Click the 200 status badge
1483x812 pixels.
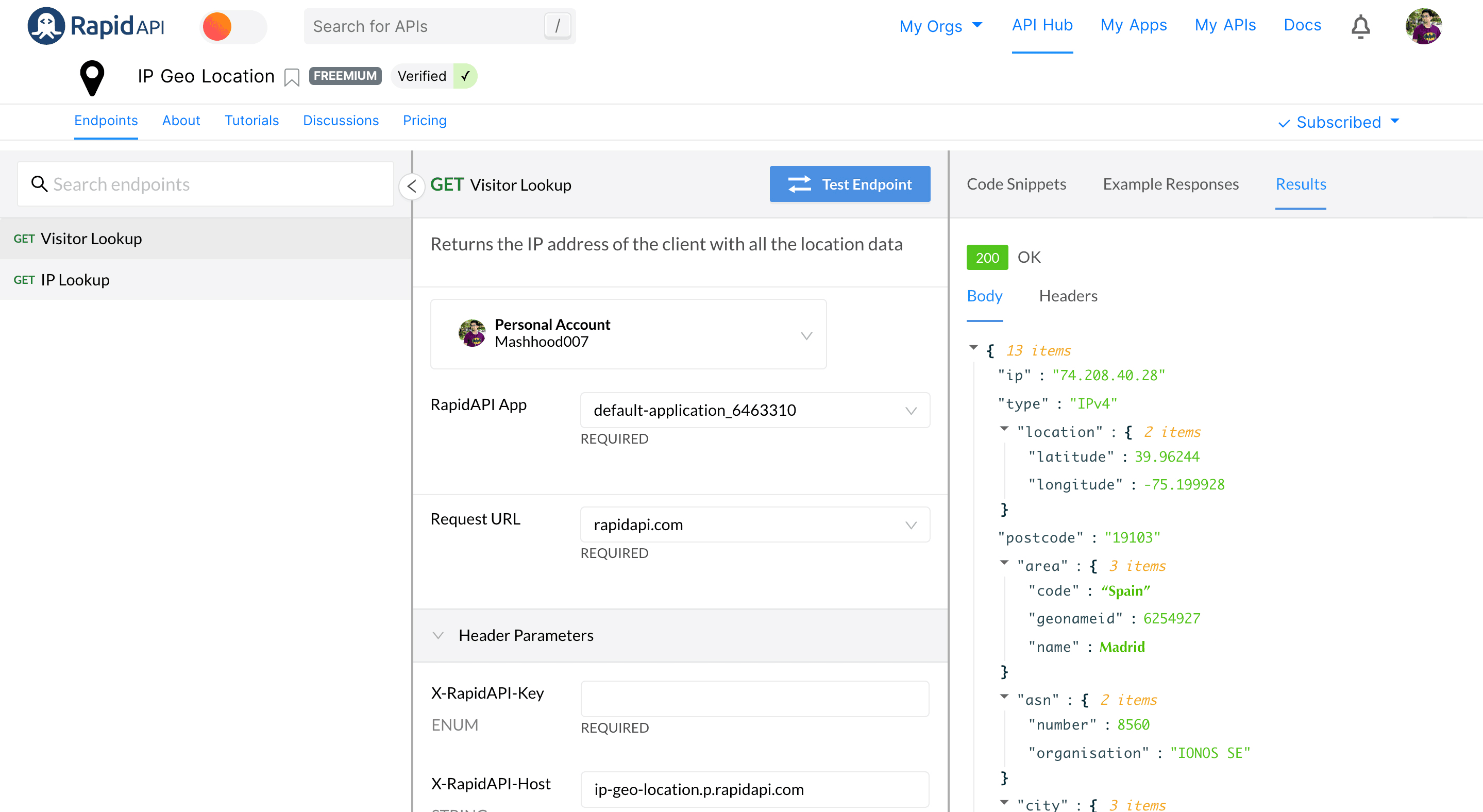[x=987, y=257]
